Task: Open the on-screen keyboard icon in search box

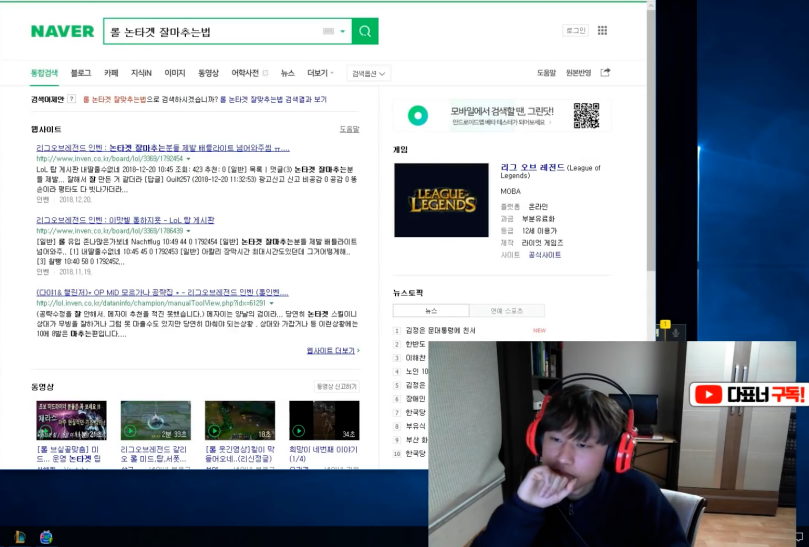Action: [x=328, y=31]
